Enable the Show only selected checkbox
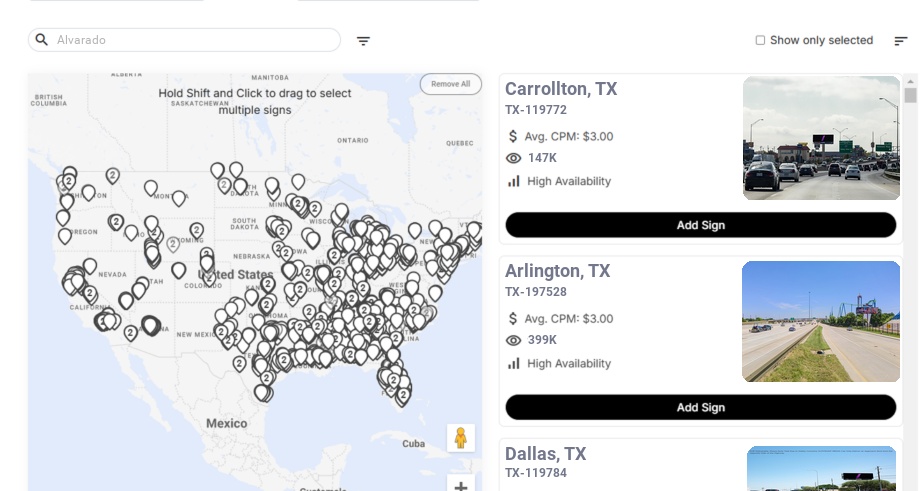Screen dimensions: 920x491 [760, 40]
